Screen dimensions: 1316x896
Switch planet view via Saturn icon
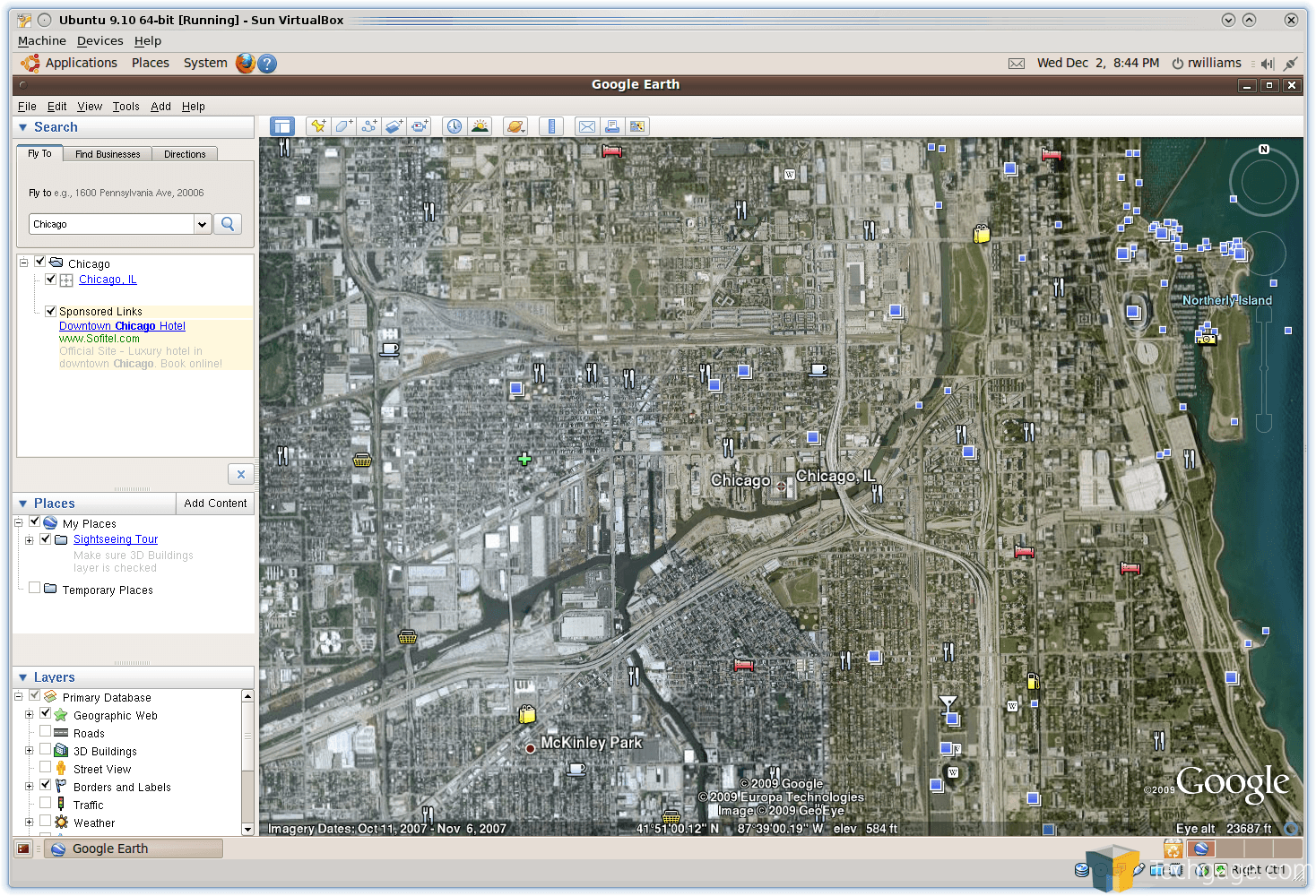(x=515, y=126)
